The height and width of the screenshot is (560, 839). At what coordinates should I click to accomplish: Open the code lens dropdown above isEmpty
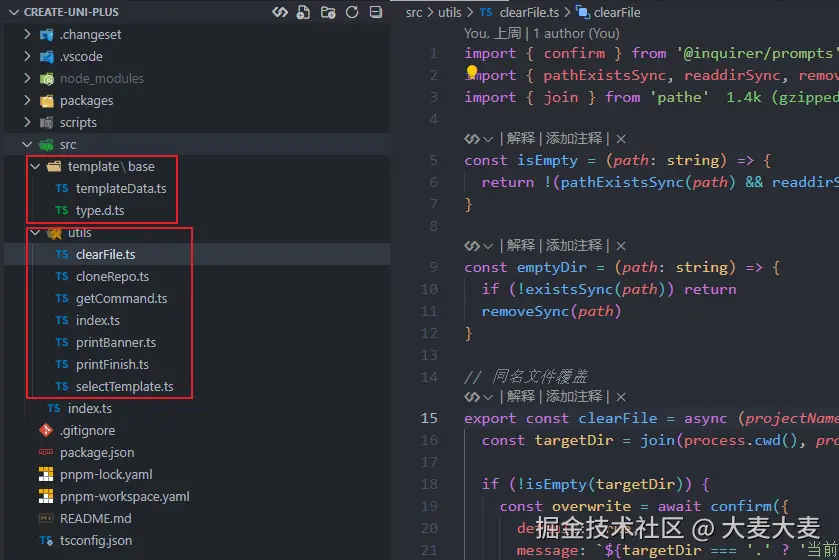pyautogui.click(x=487, y=140)
